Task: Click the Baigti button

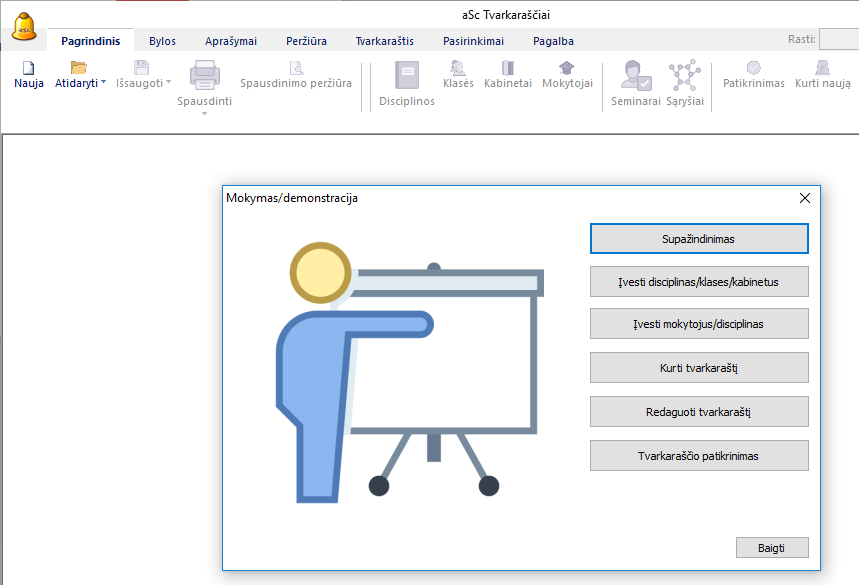Action: click(x=771, y=547)
